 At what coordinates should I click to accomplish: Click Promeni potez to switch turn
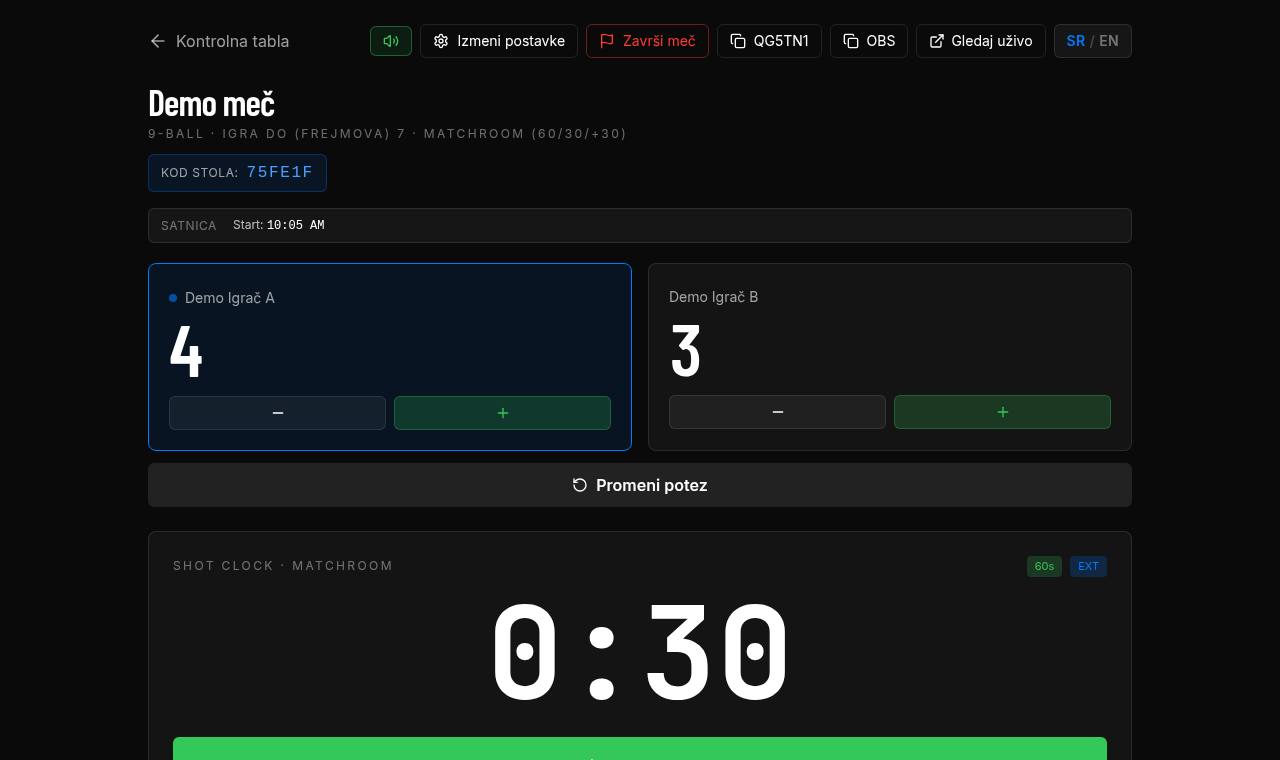[640, 485]
